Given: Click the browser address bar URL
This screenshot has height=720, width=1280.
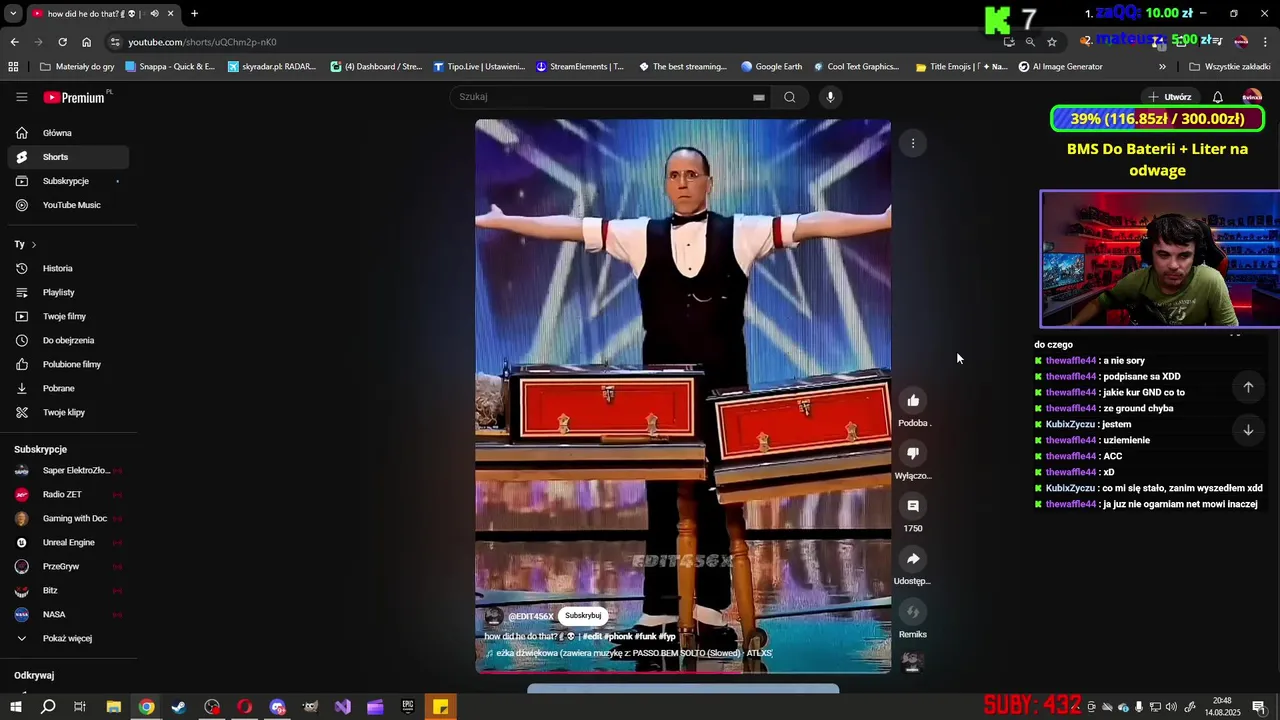Looking at the screenshot, I should 202,42.
